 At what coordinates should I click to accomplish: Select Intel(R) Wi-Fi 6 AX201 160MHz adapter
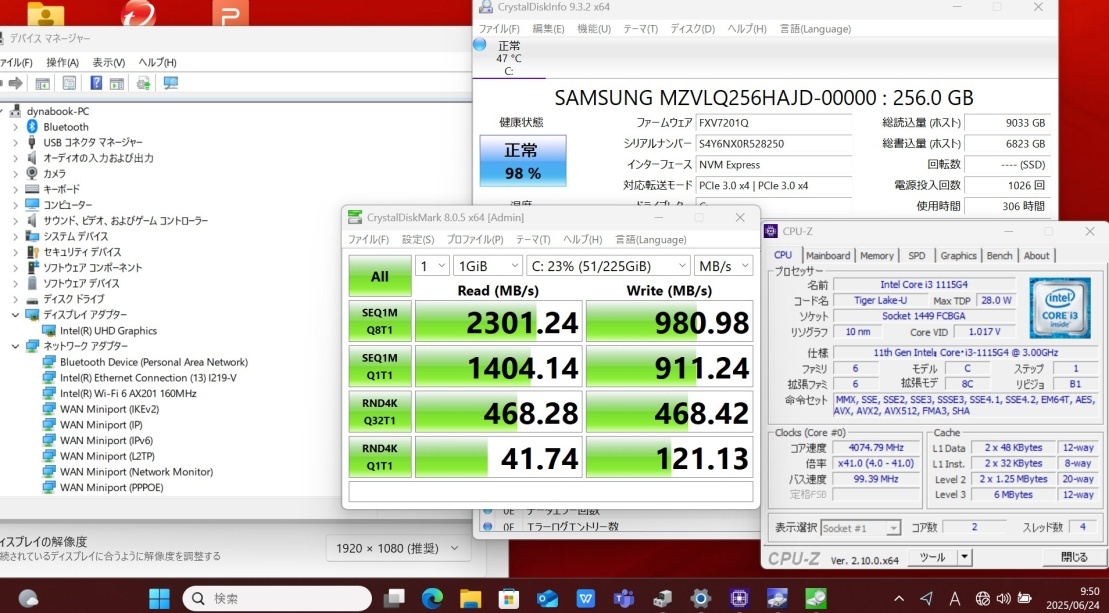click(128, 393)
